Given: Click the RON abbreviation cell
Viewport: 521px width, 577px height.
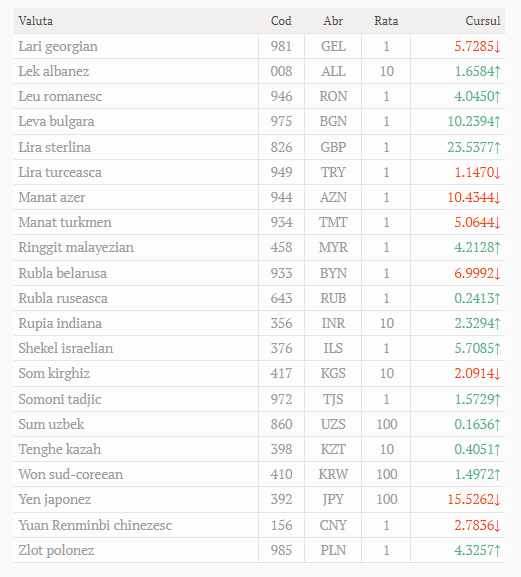Looking at the screenshot, I should pyautogui.click(x=333, y=96).
